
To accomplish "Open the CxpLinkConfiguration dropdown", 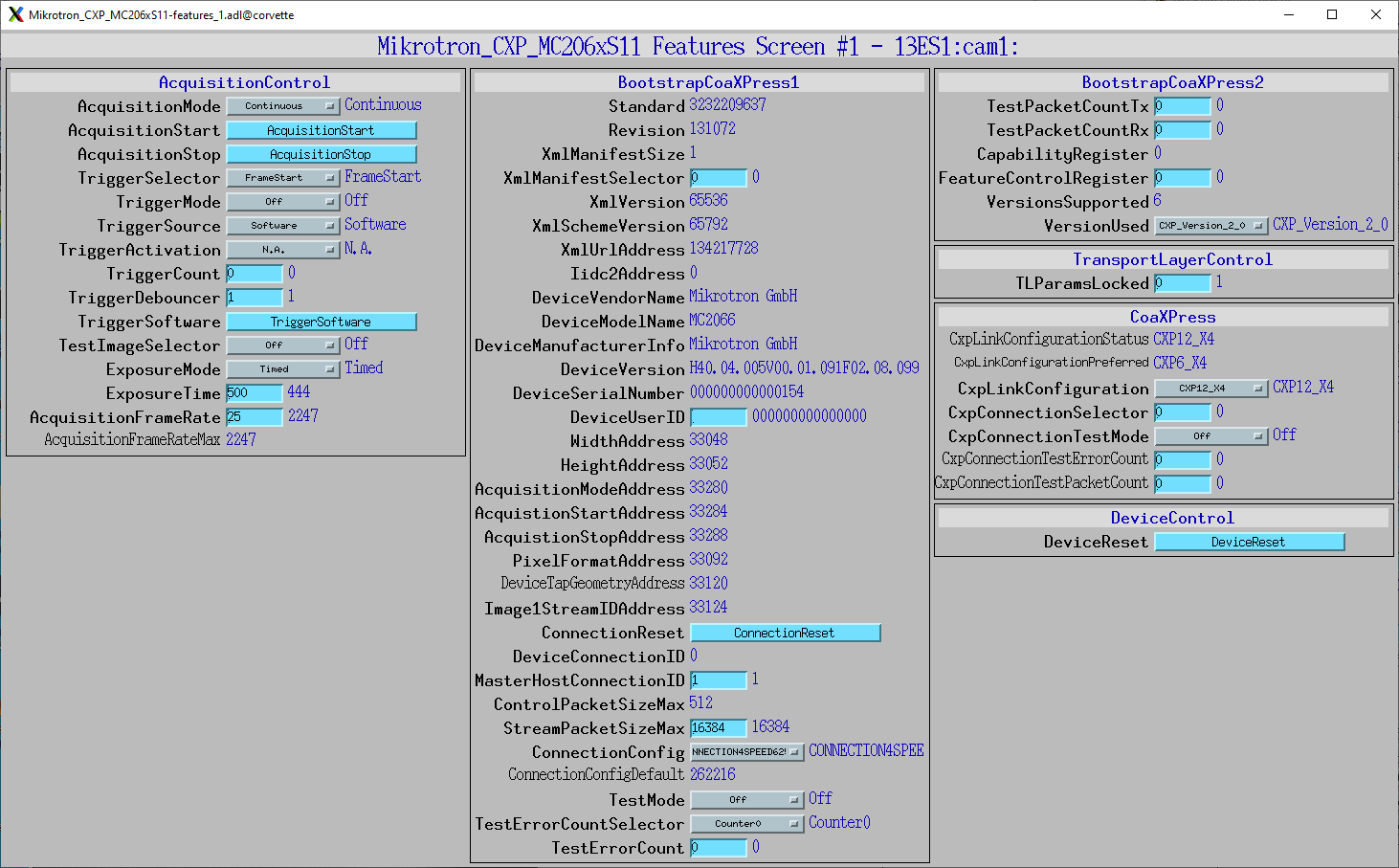I will pos(1211,389).
